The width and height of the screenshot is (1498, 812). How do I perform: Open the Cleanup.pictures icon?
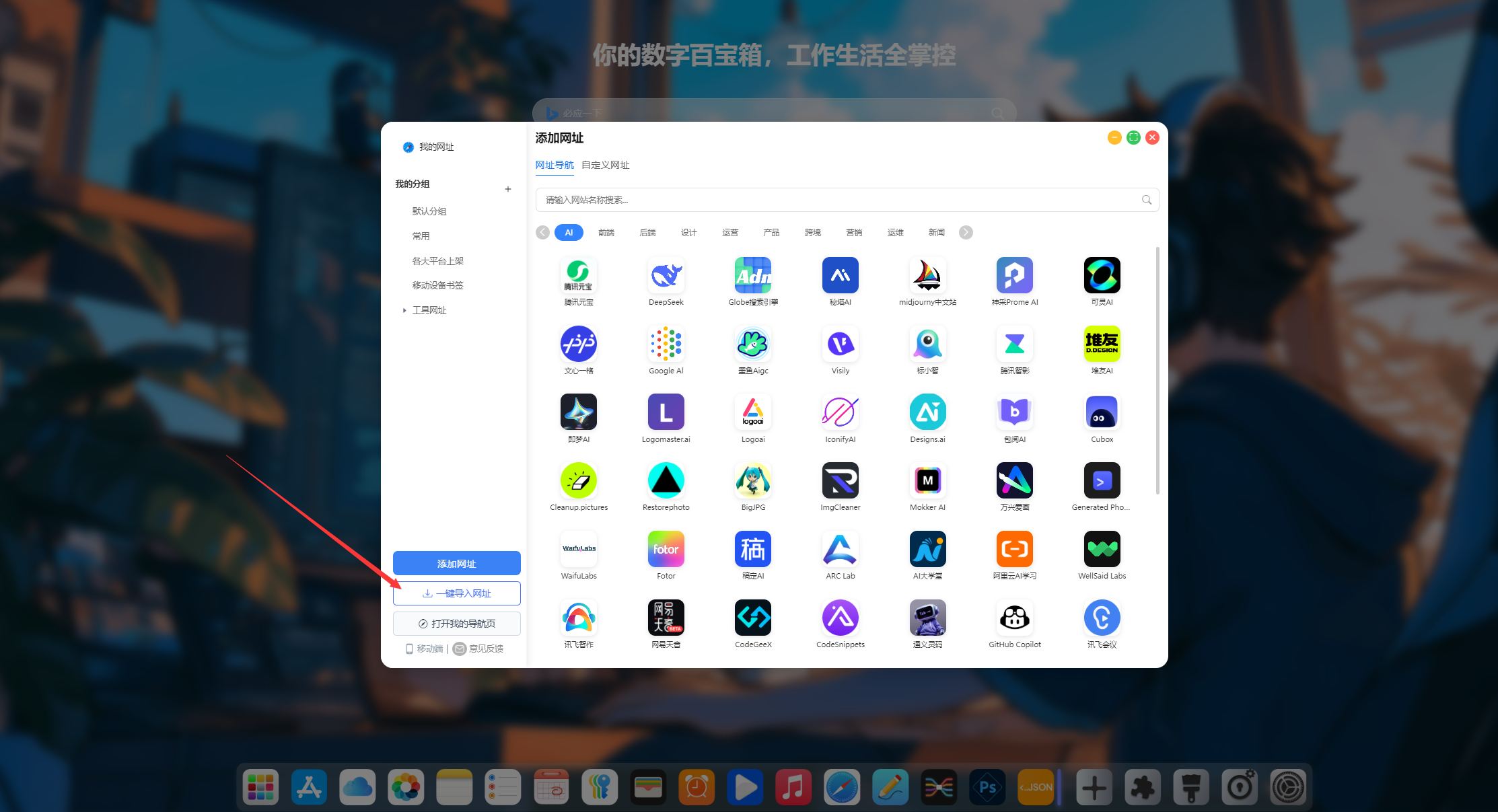[x=578, y=480]
